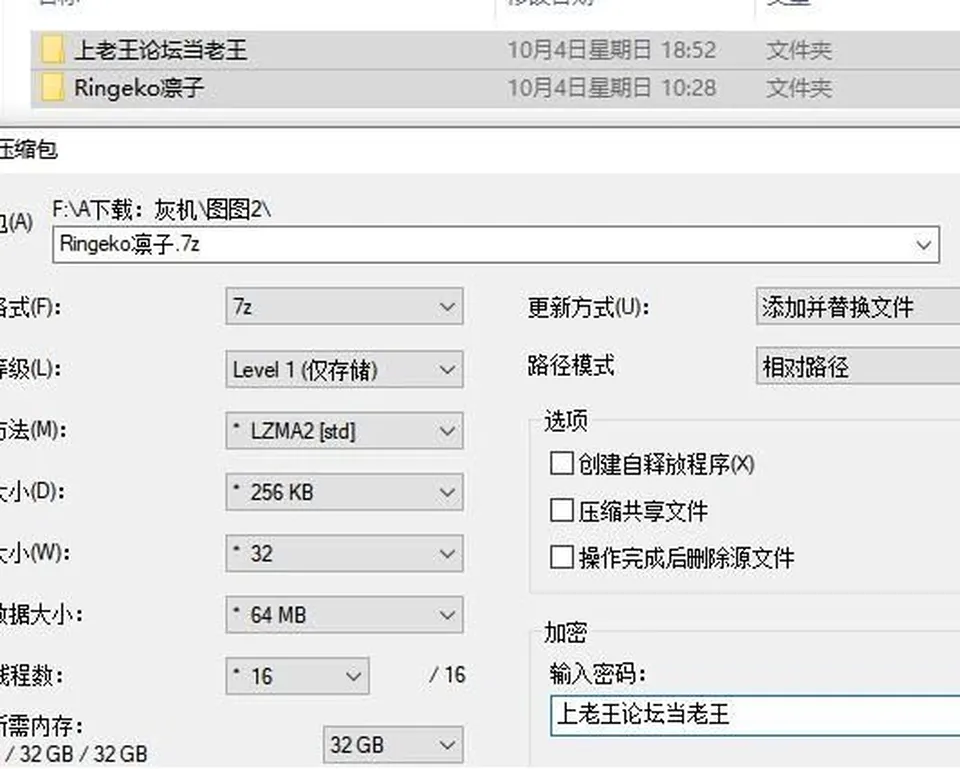Open the LZMA2 [std] method dropdown
The image size is (960, 769).
344,430
